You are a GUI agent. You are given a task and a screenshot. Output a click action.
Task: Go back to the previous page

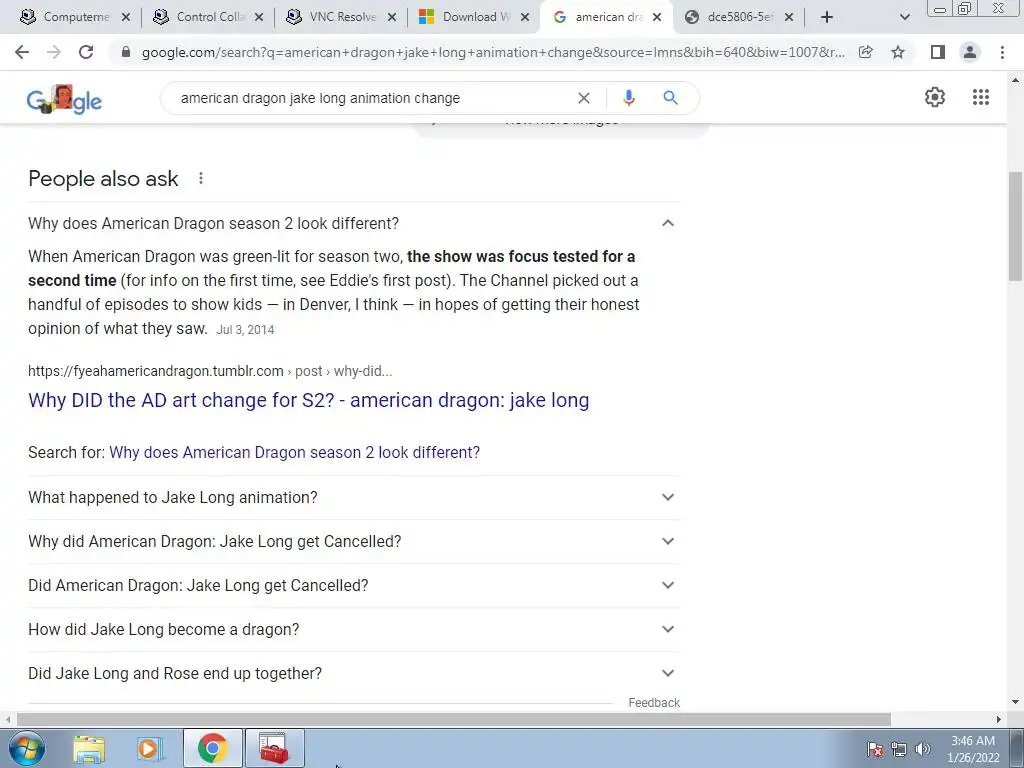click(22, 52)
